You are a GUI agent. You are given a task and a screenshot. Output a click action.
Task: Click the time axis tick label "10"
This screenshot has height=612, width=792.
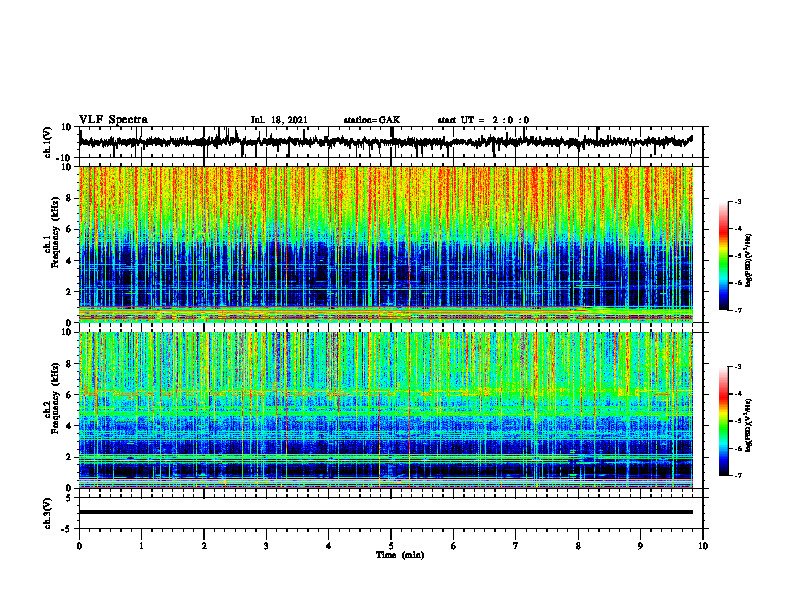tap(703, 546)
